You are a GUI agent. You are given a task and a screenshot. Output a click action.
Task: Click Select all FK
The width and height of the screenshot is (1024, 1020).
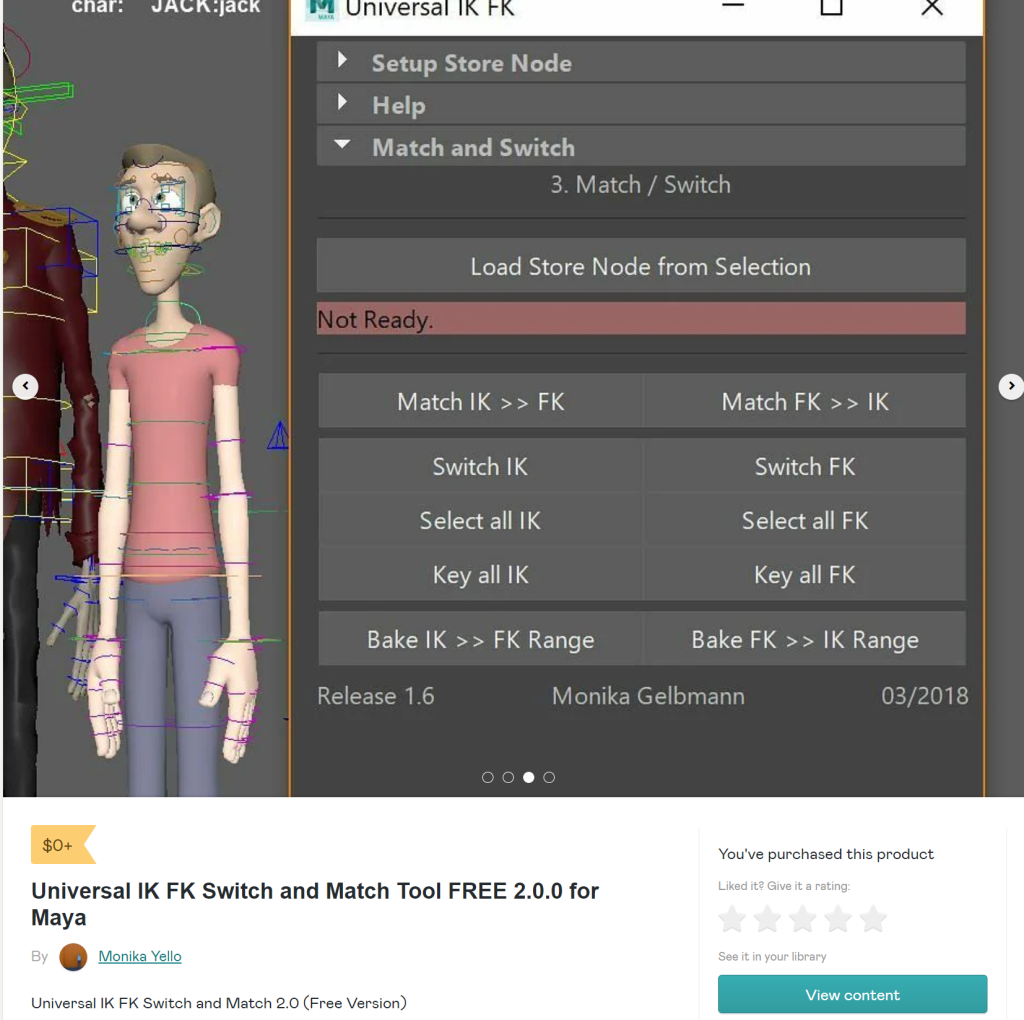click(x=804, y=520)
